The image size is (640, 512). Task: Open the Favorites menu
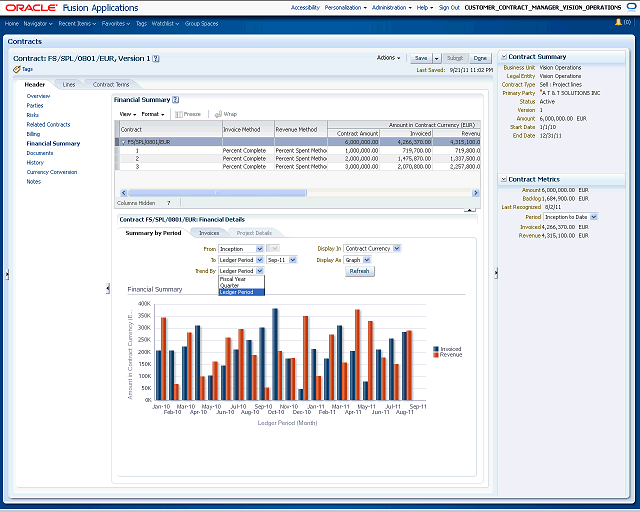(116, 24)
